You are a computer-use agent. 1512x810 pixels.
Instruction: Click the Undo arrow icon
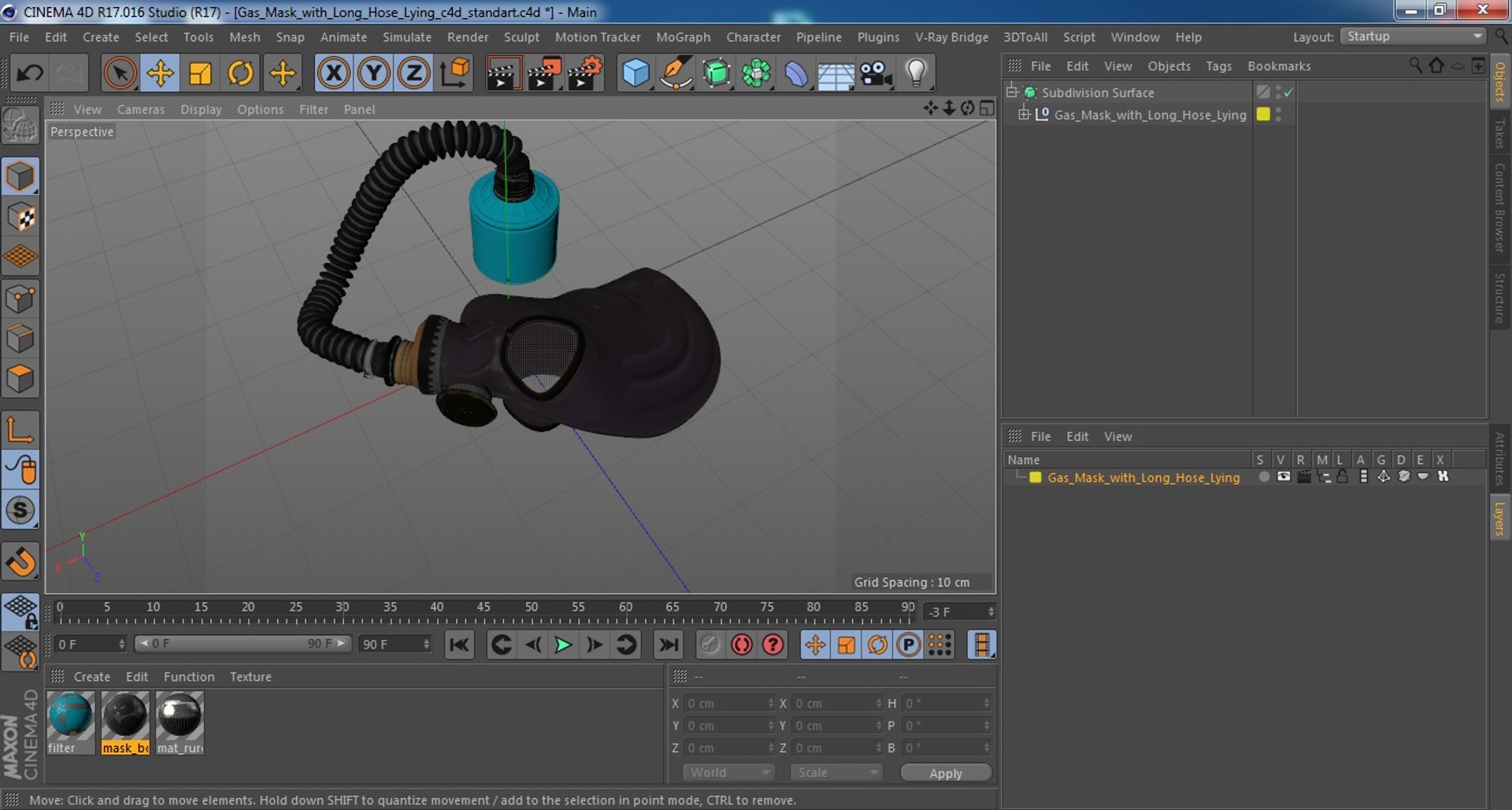[x=31, y=73]
